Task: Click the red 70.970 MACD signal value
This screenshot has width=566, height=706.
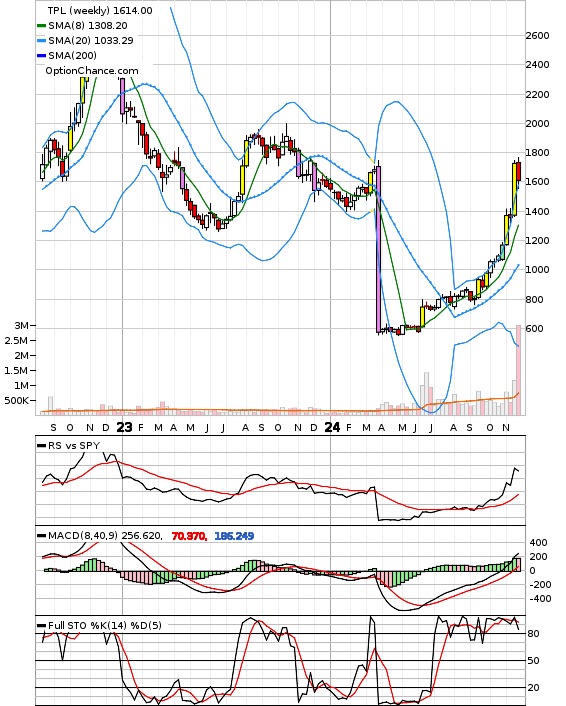Action: click(x=189, y=536)
